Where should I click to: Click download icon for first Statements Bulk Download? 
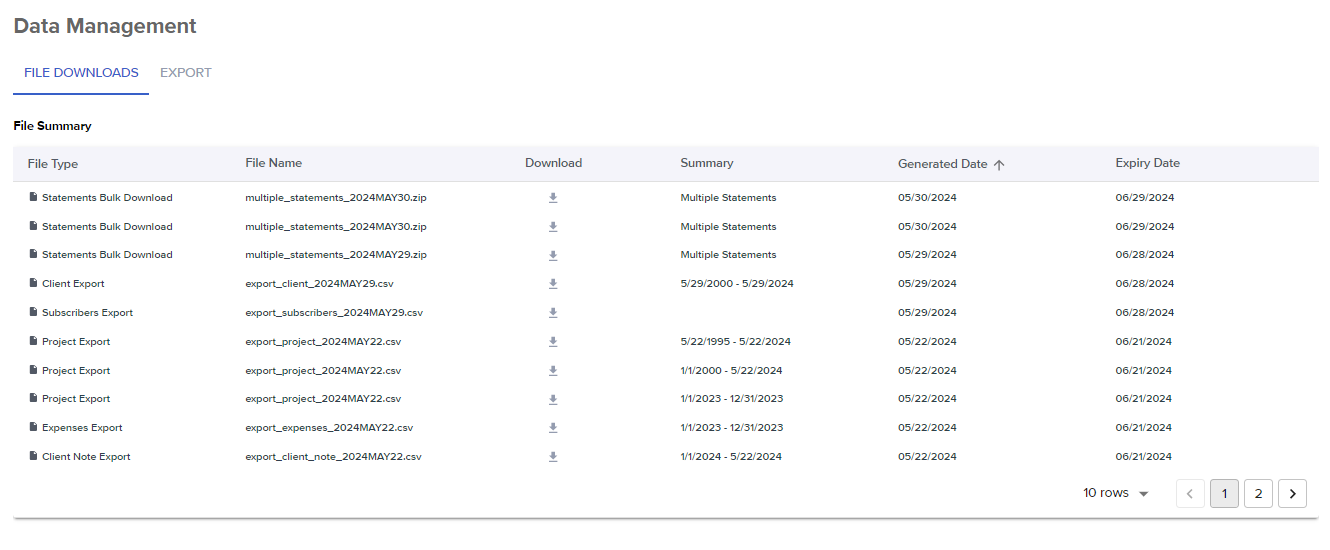553,198
